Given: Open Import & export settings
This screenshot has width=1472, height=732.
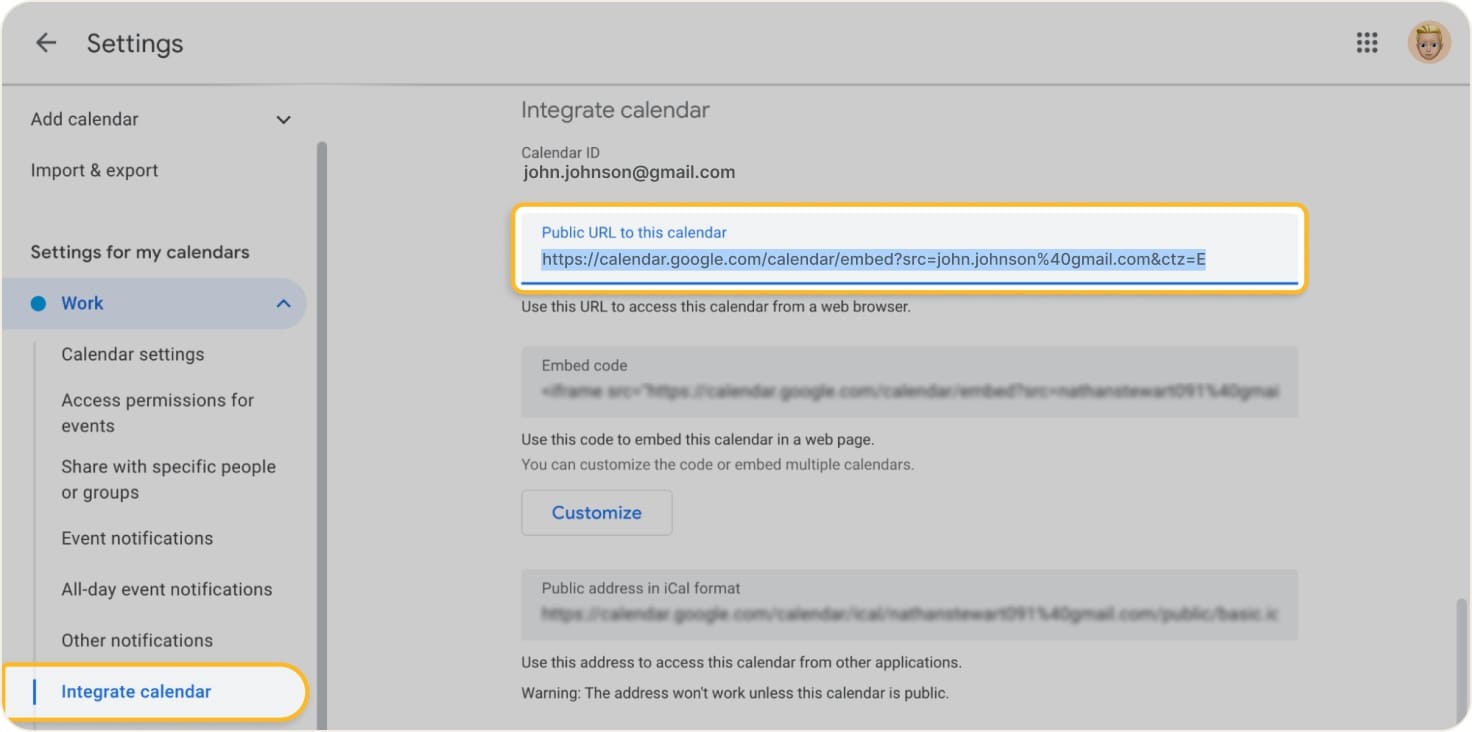Looking at the screenshot, I should click(x=94, y=170).
